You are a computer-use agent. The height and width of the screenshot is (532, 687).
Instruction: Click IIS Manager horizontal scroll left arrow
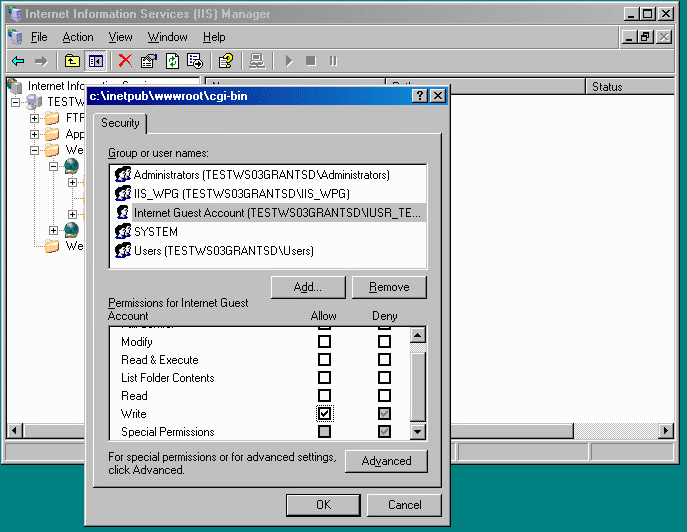(14, 431)
